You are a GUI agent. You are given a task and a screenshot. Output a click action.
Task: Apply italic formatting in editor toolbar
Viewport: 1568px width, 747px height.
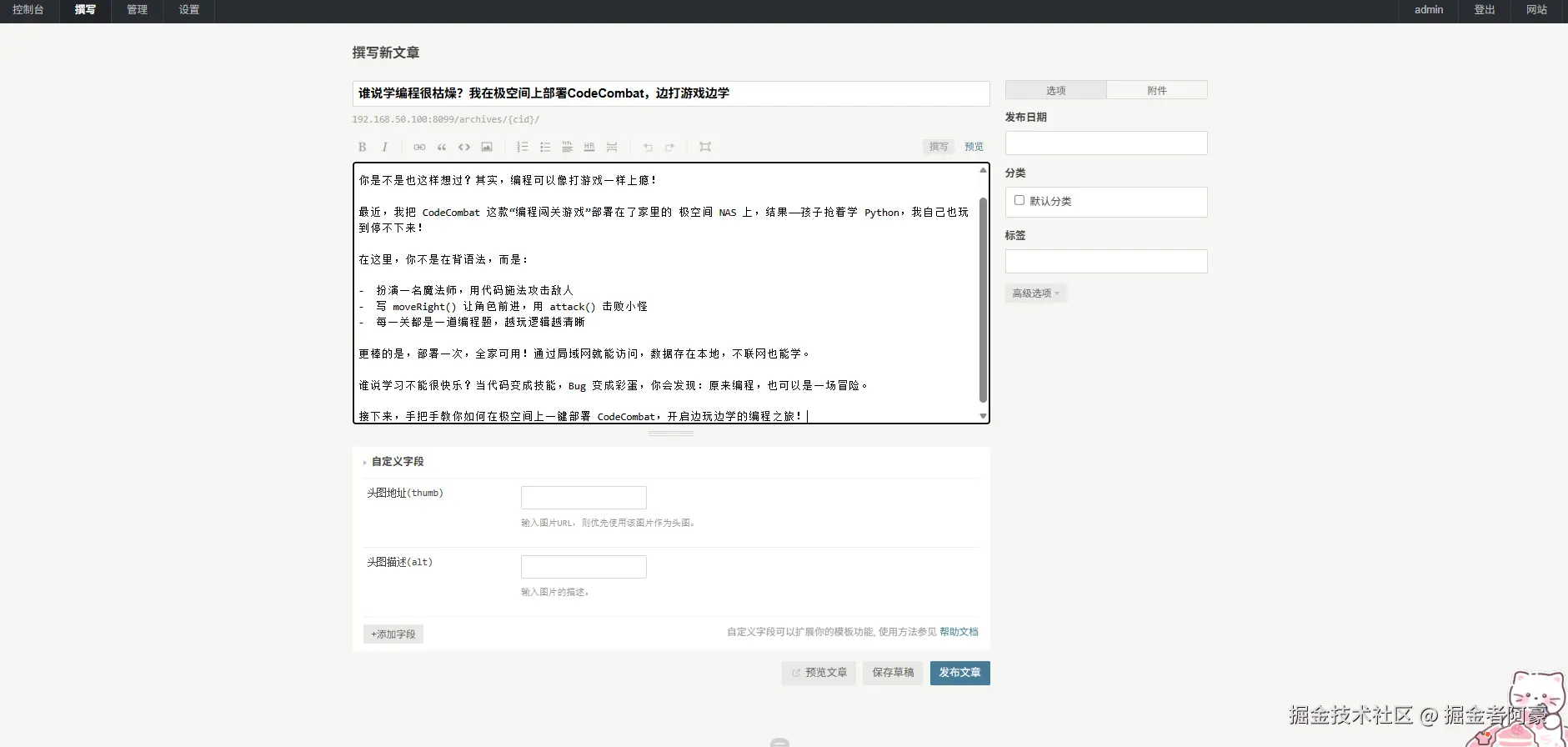(384, 147)
